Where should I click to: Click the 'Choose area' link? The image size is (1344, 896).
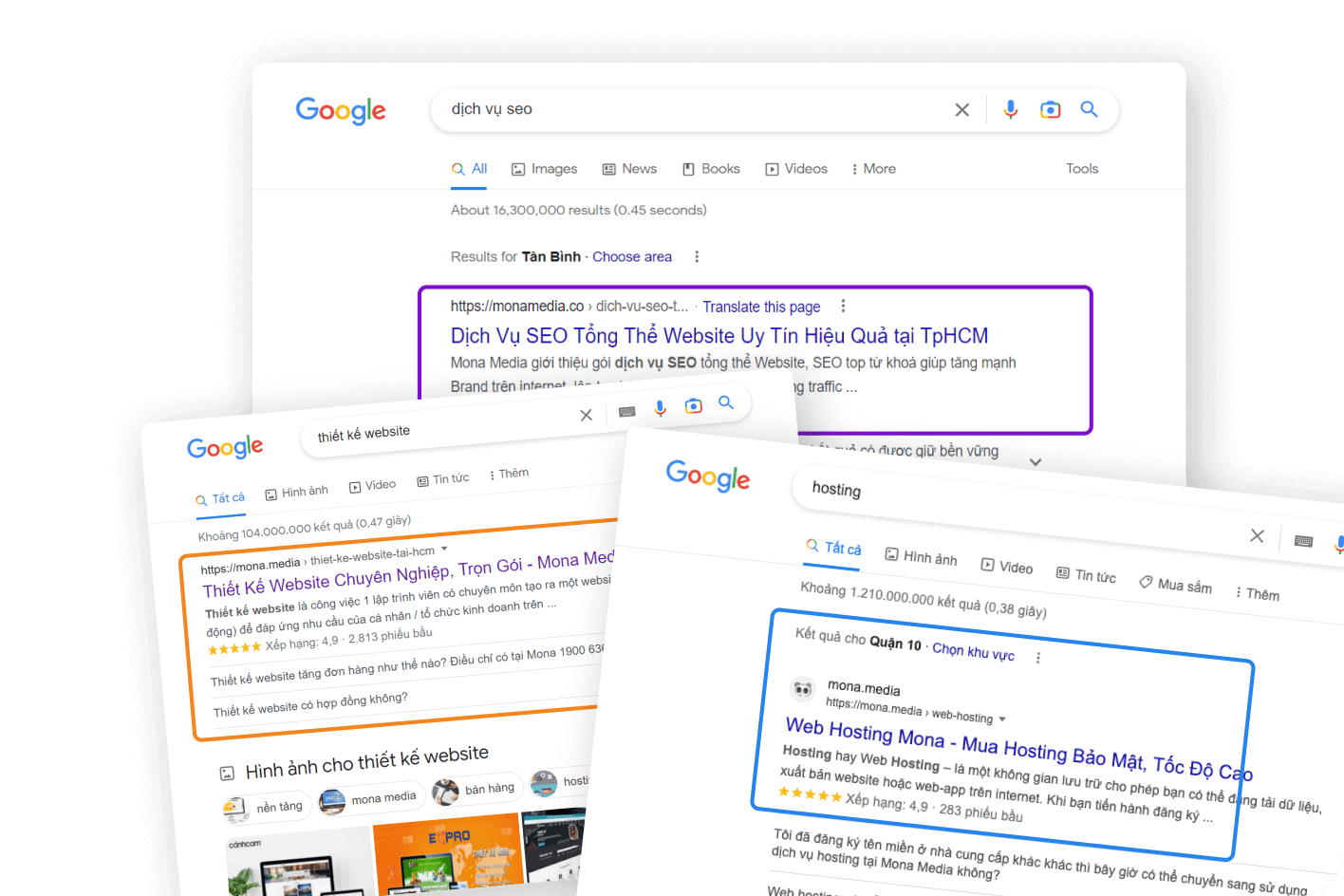(632, 256)
